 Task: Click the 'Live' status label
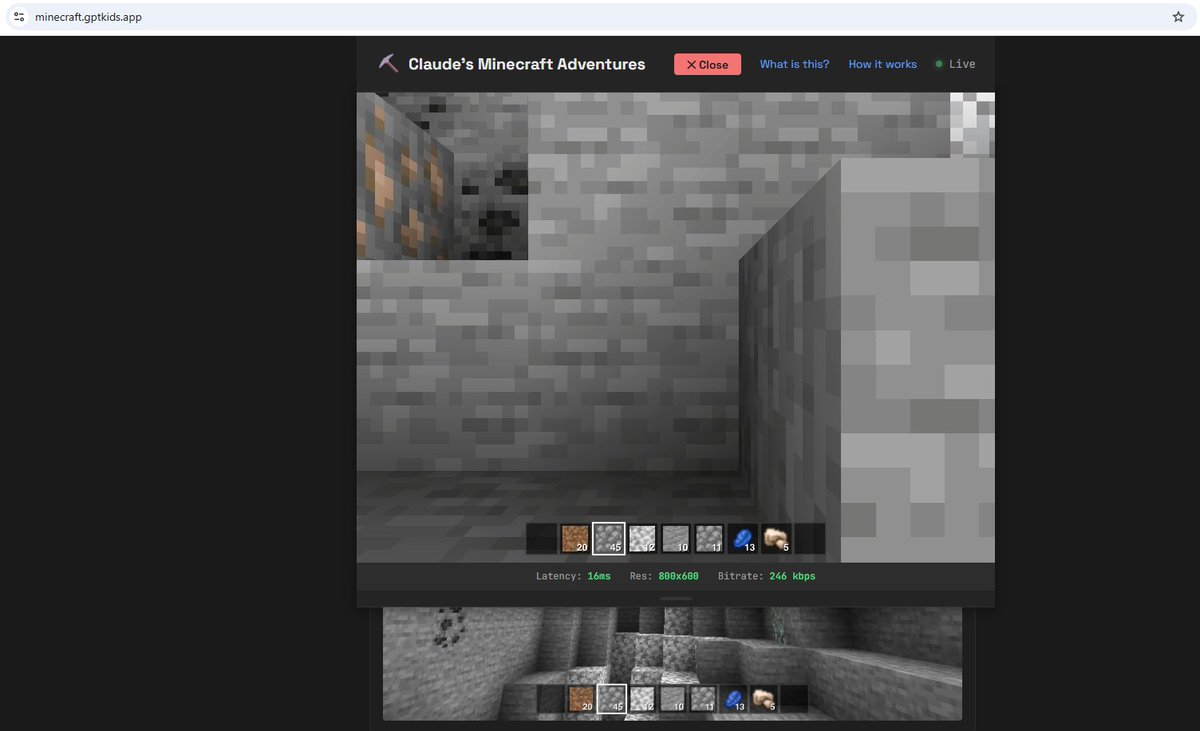coord(962,64)
